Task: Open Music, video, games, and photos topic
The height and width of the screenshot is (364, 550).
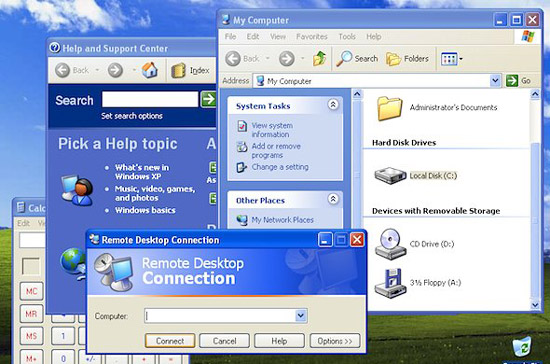Action: click(155, 193)
